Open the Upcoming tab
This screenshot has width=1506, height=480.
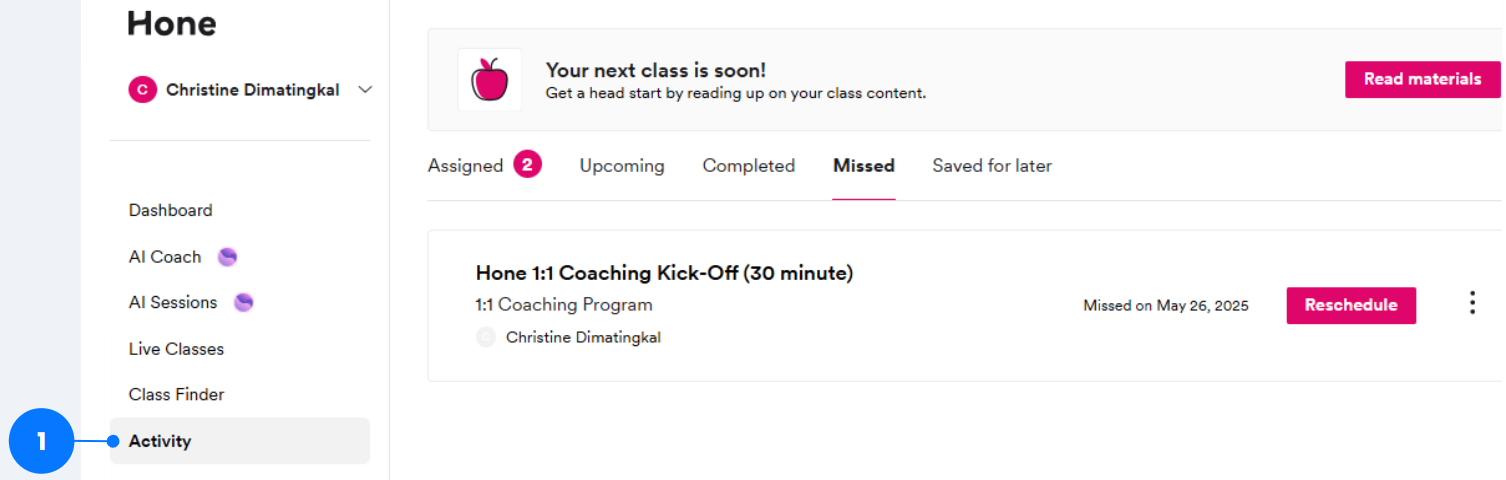[x=621, y=166]
